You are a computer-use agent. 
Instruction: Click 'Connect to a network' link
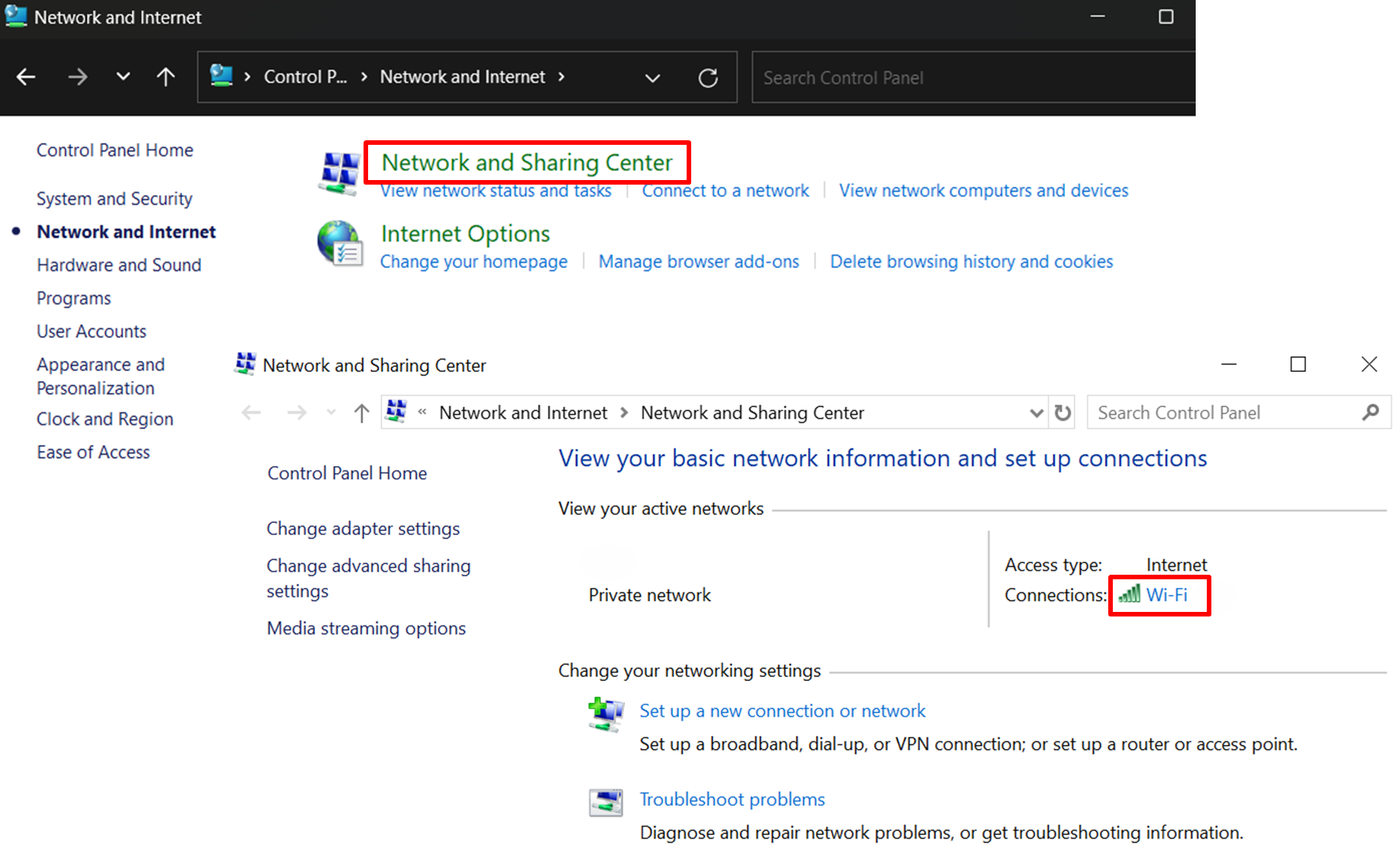[725, 190]
